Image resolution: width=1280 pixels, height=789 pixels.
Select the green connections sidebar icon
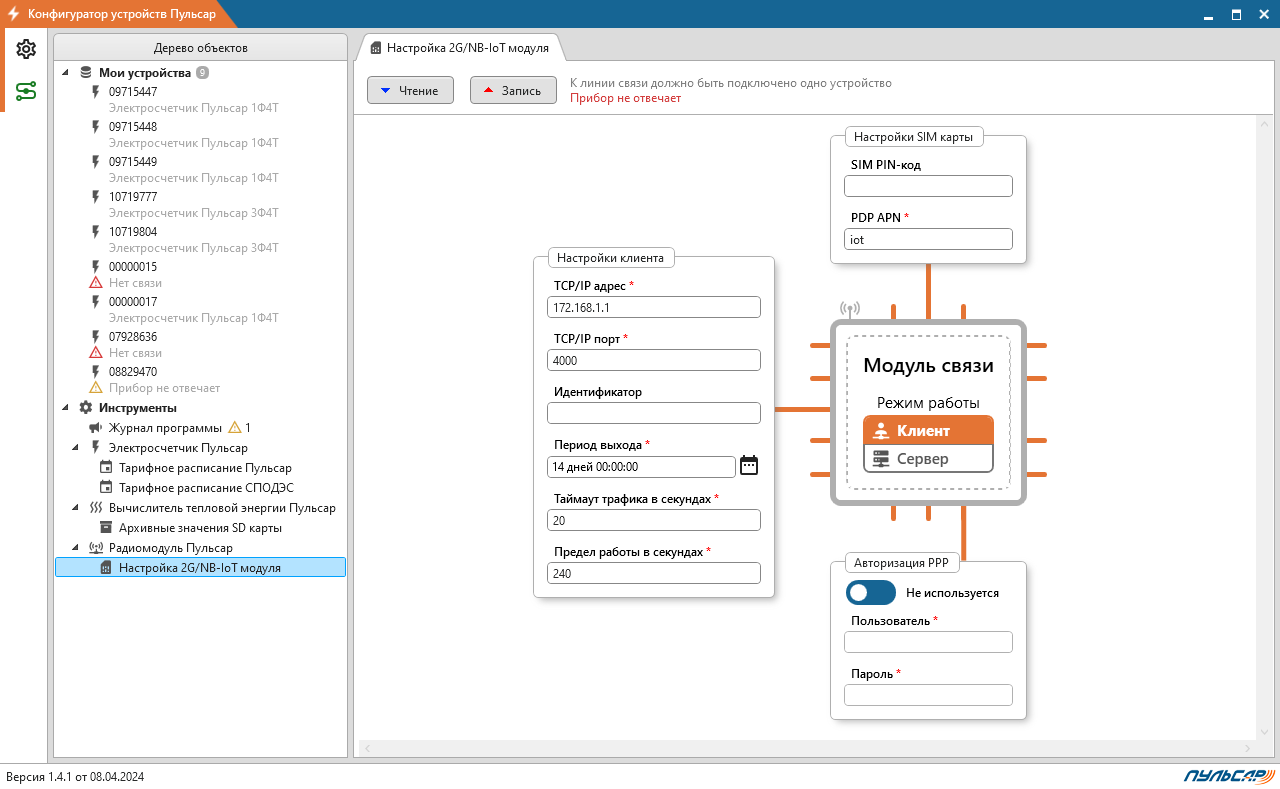point(26,92)
